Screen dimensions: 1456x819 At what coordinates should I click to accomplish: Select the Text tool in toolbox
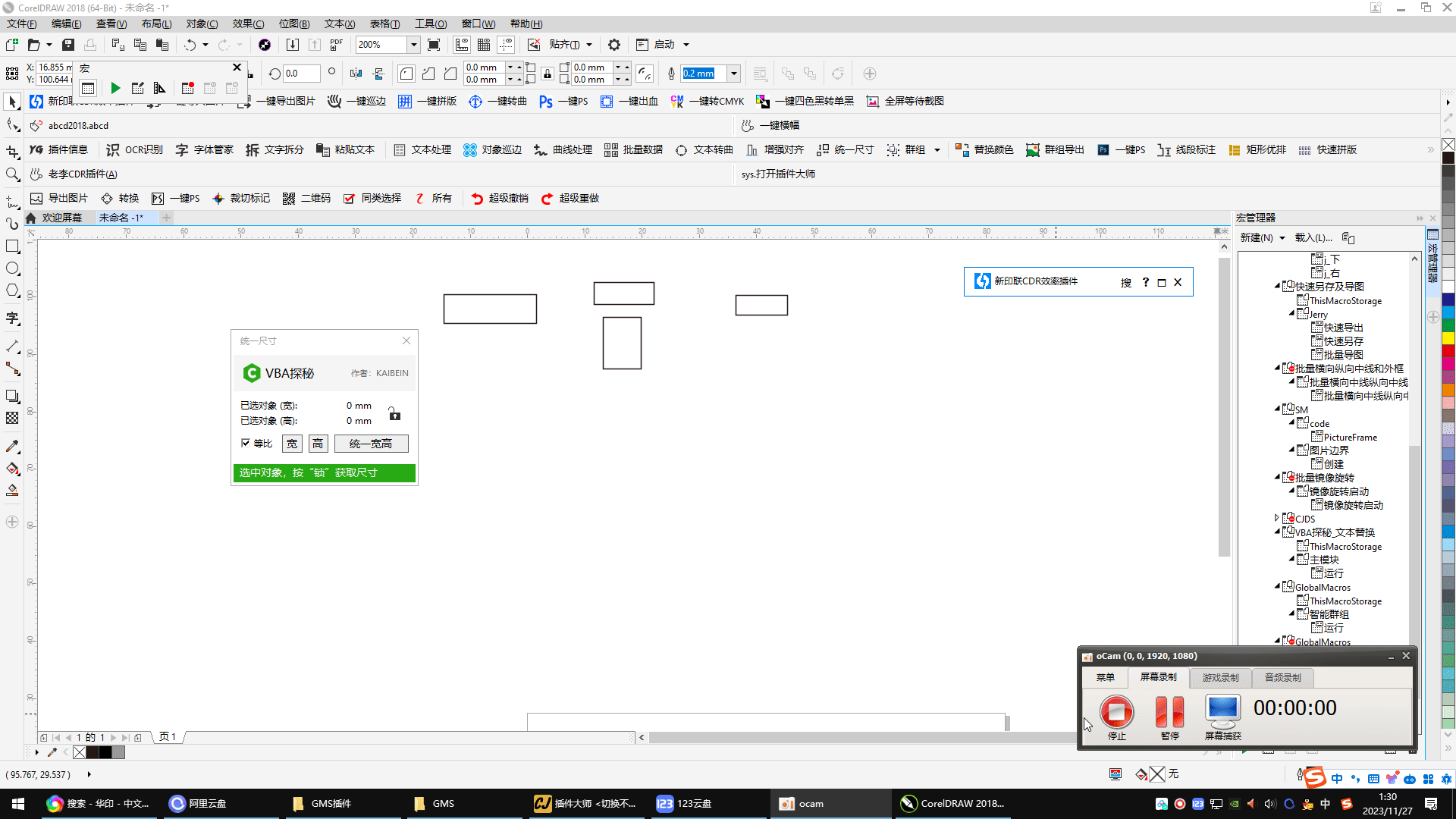[x=12, y=318]
